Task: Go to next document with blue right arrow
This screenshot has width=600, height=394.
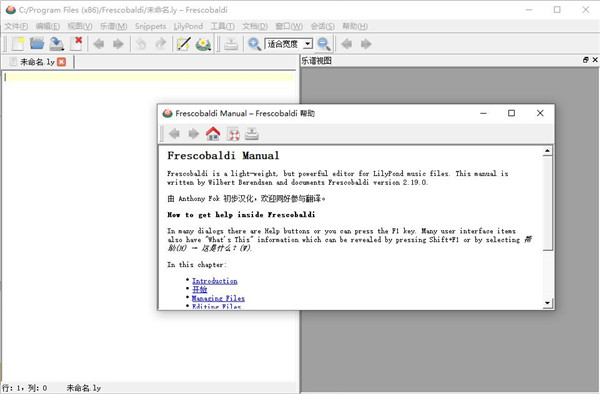Action: 118,44
